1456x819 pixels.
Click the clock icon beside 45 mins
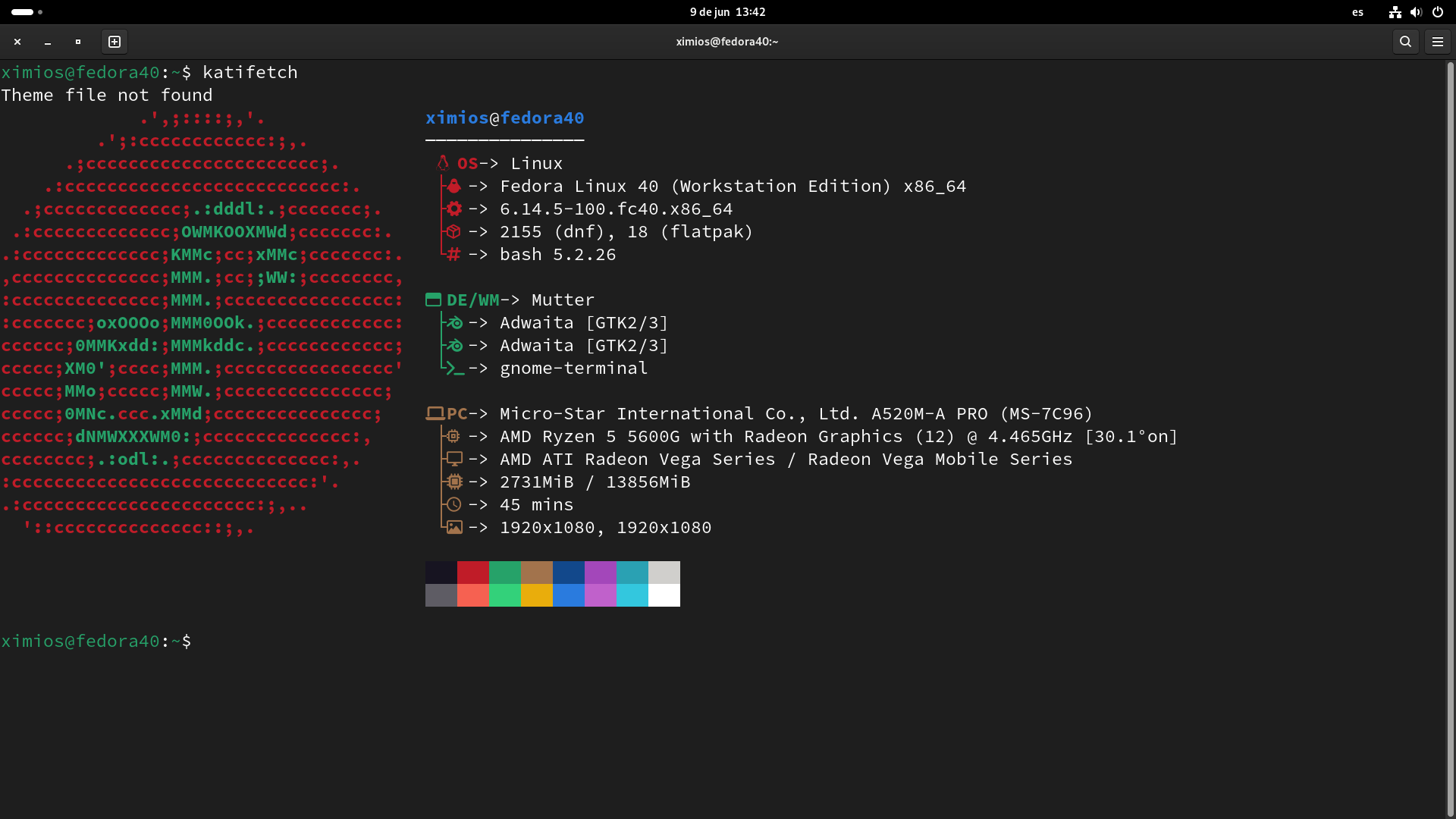click(453, 504)
